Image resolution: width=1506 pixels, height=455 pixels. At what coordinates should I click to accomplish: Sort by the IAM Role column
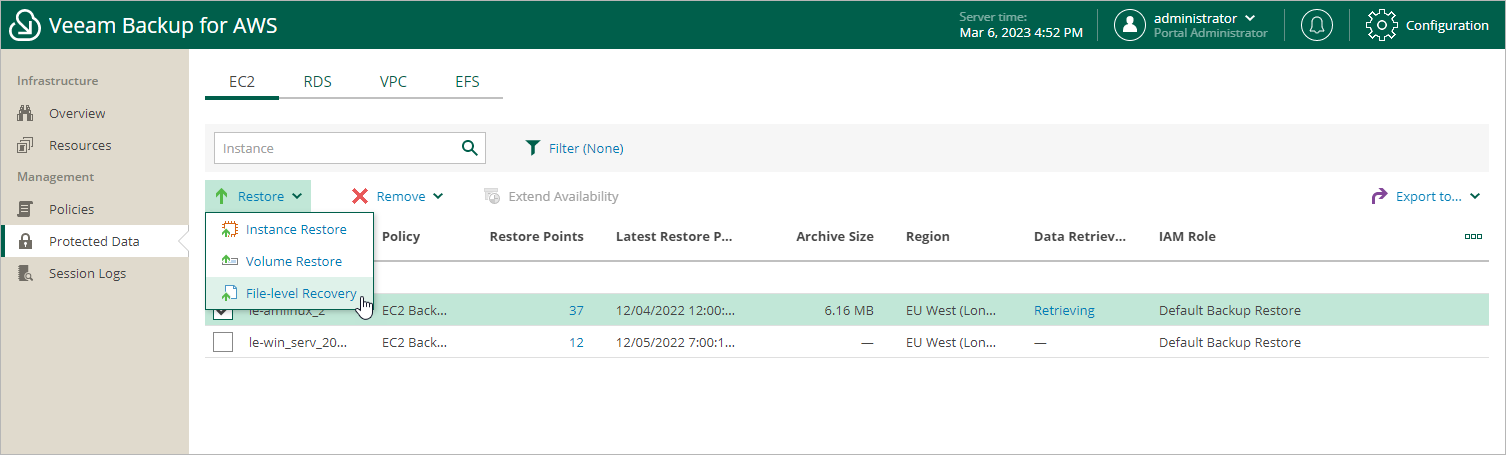click(1187, 237)
